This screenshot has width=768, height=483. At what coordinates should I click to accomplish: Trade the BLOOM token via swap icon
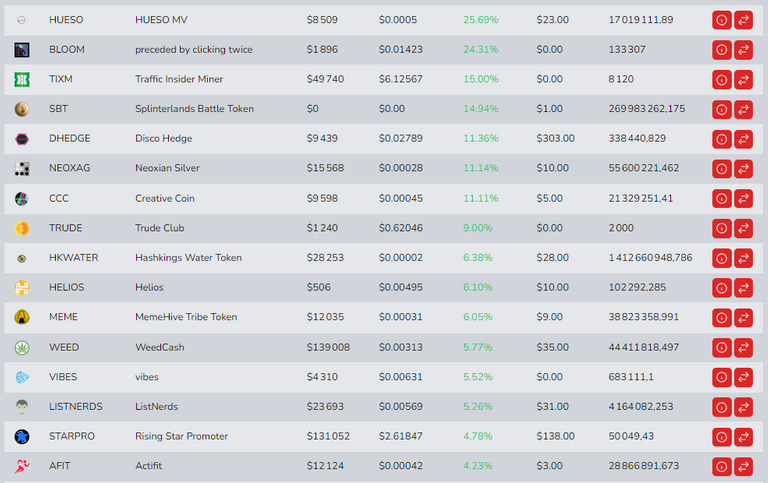pos(744,50)
